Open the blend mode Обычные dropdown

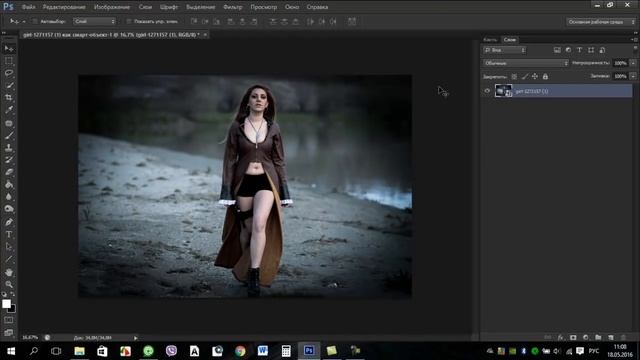click(526, 63)
